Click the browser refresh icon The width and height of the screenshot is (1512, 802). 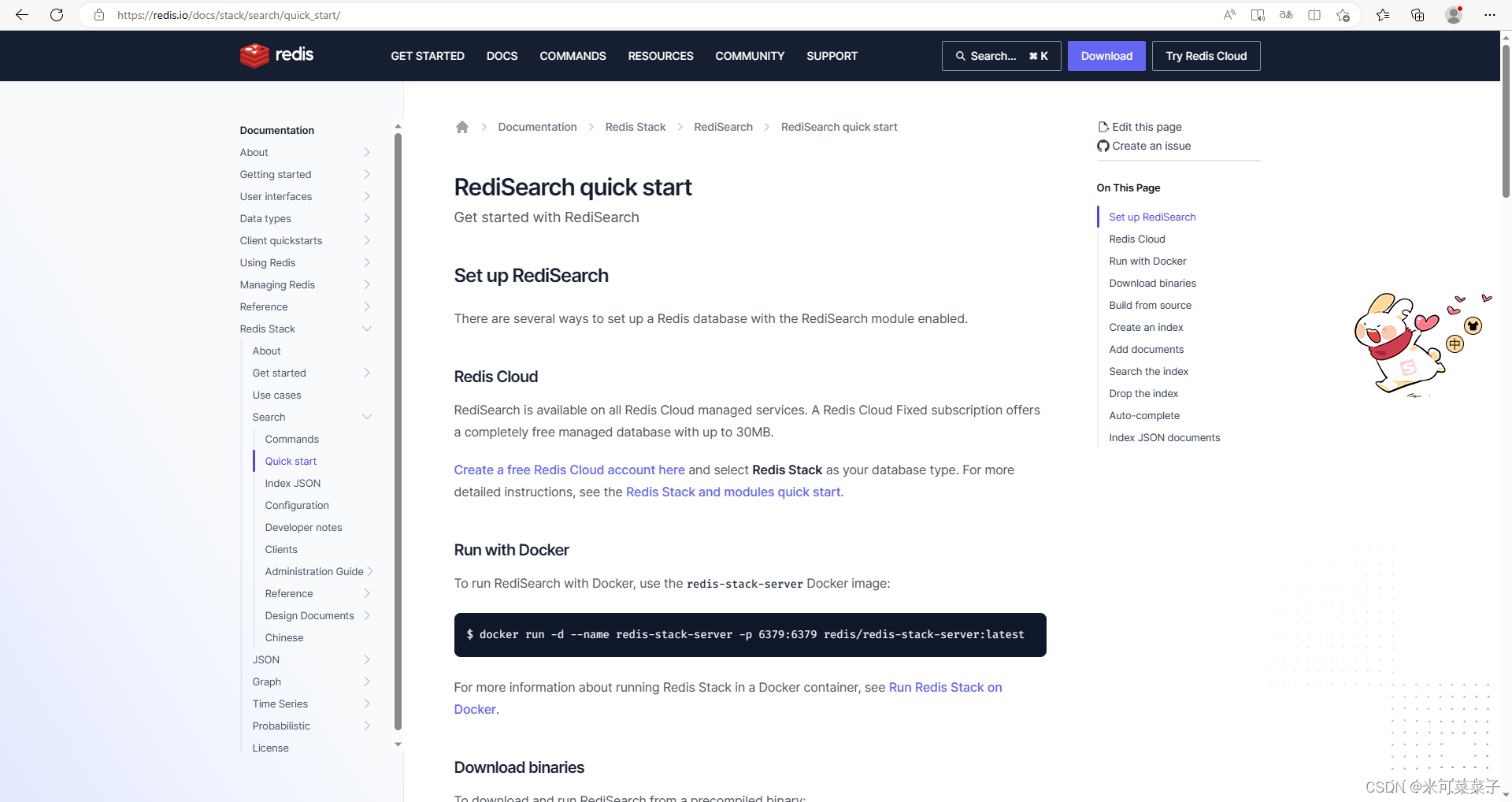(56, 15)
